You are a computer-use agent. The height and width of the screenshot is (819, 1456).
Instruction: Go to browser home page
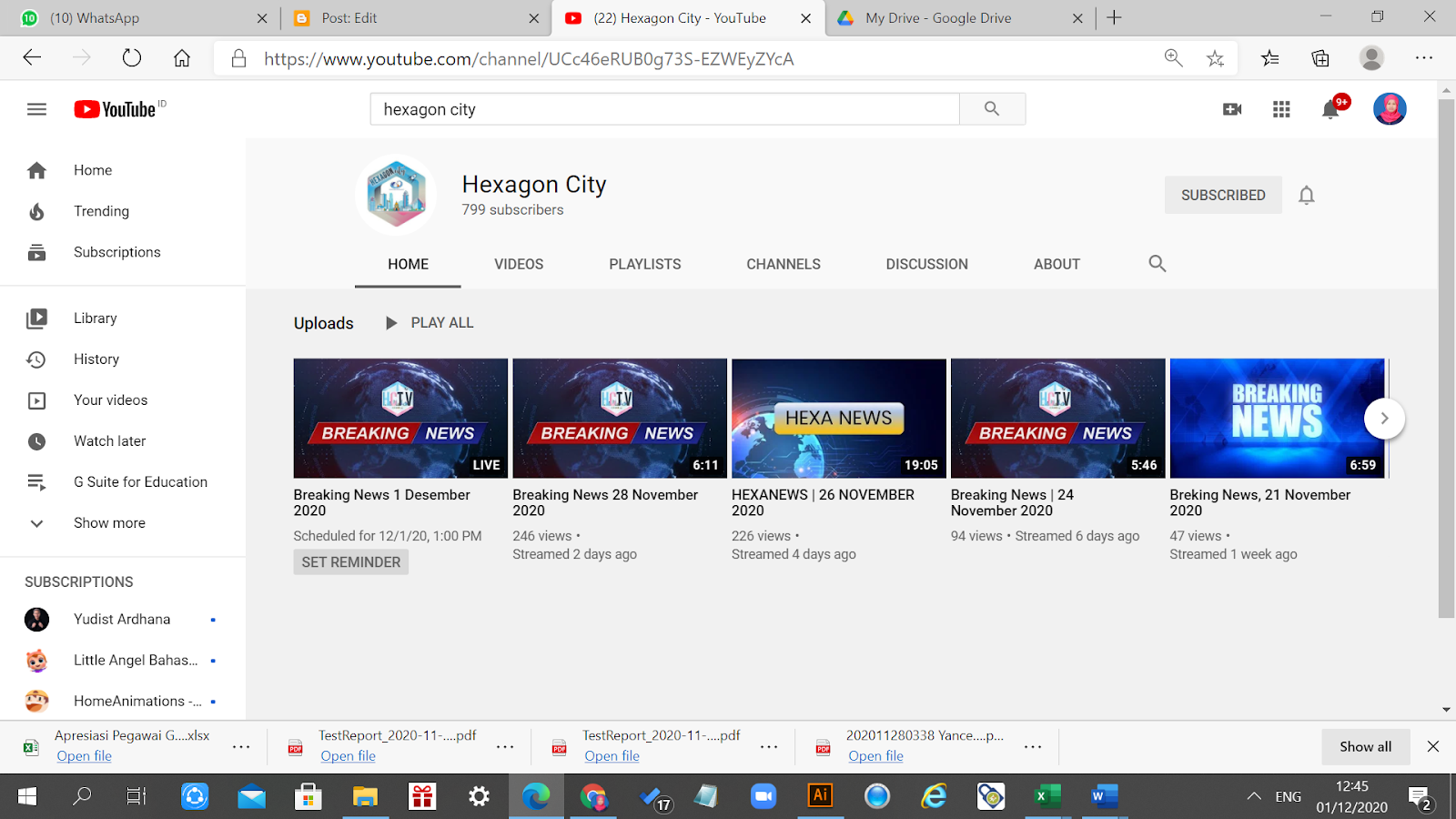182,58
